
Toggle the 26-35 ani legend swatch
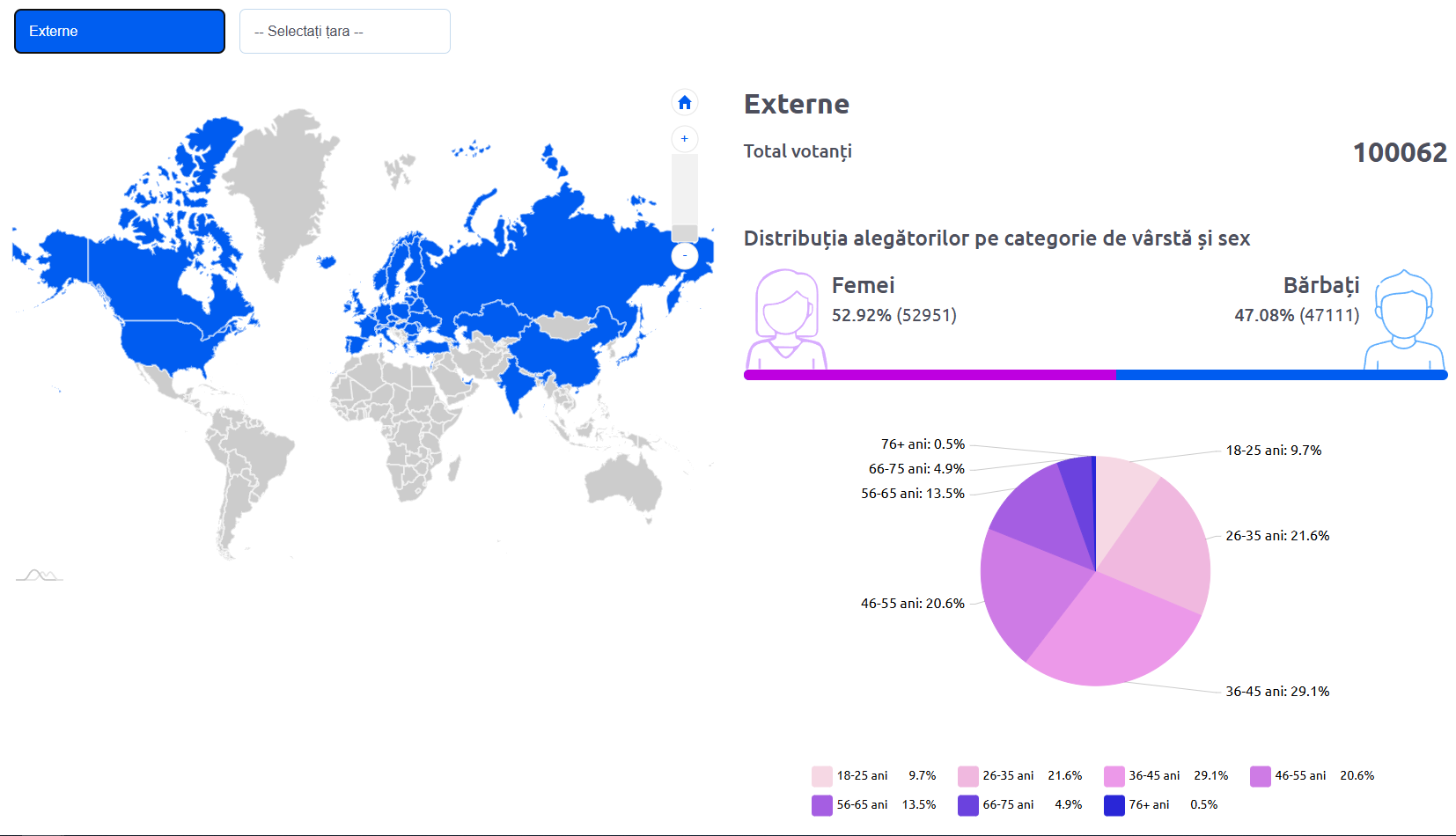pyautogui.click(x=968, y=776)
